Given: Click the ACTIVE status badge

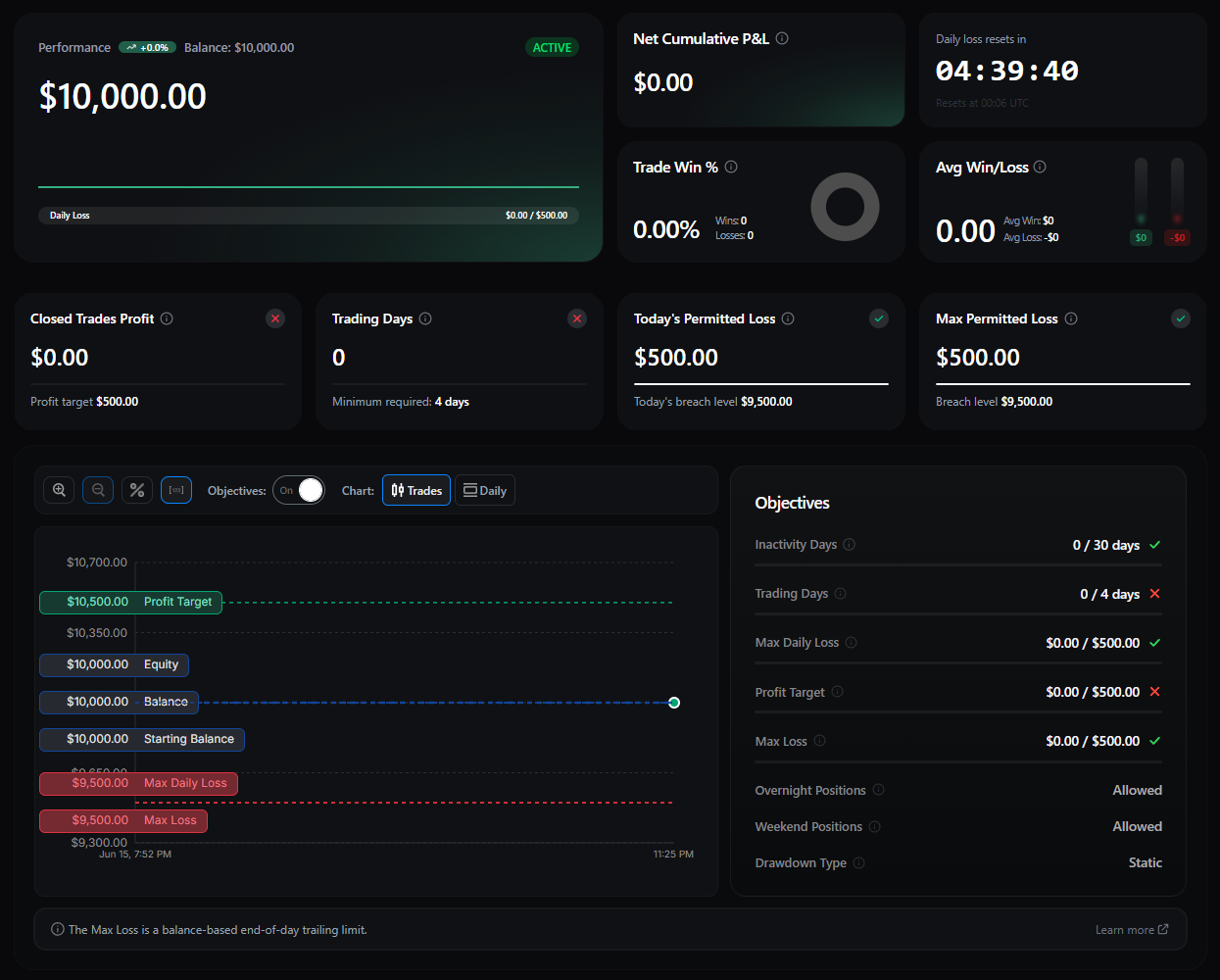Looking at the screenshot, I should coord(552,47).
